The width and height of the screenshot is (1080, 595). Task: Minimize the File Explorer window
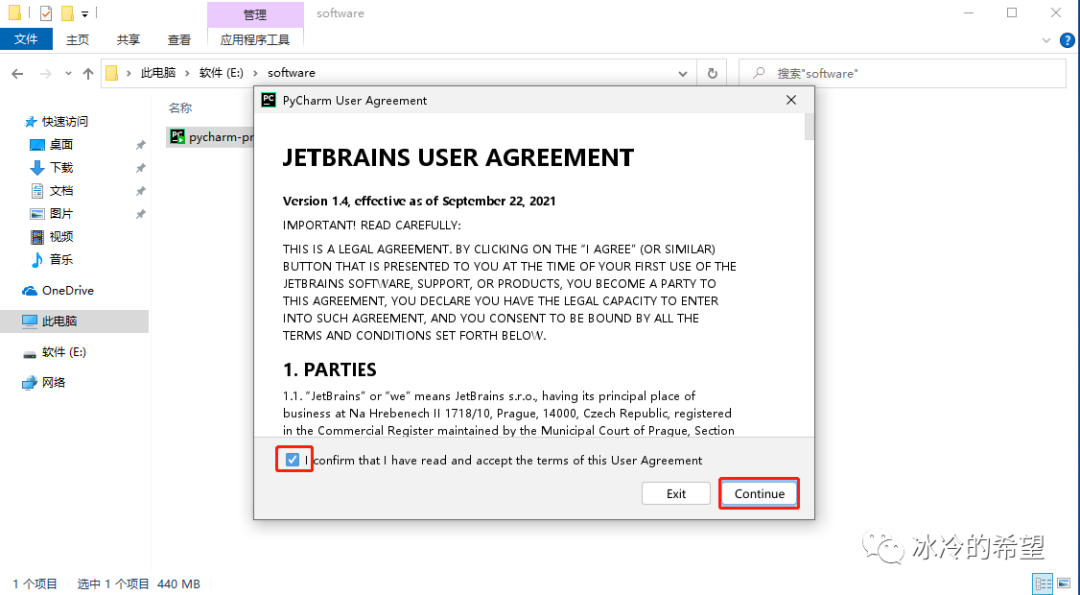point(968,13)
